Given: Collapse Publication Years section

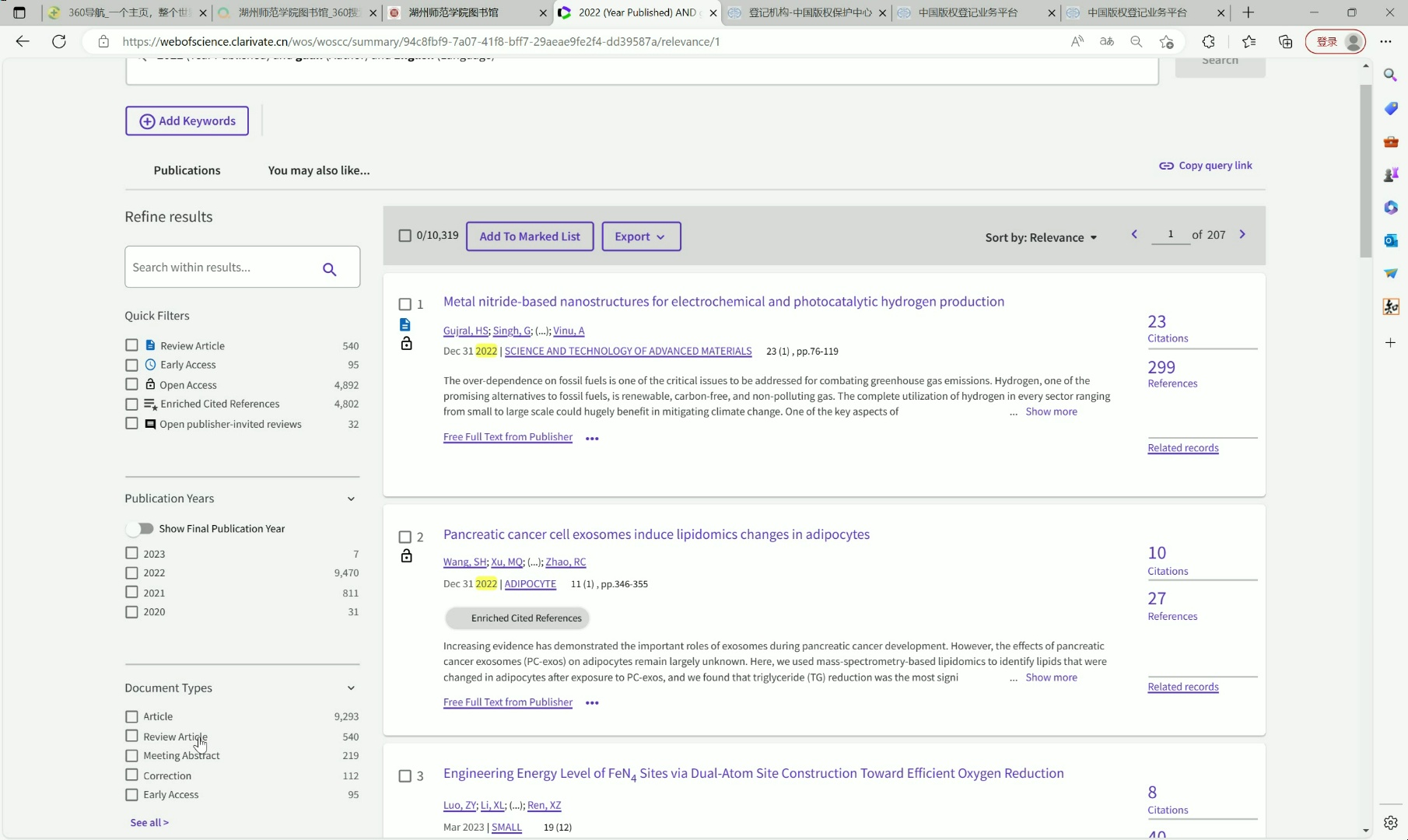Looking at the screenshot, I should click(x=351, y=499).
